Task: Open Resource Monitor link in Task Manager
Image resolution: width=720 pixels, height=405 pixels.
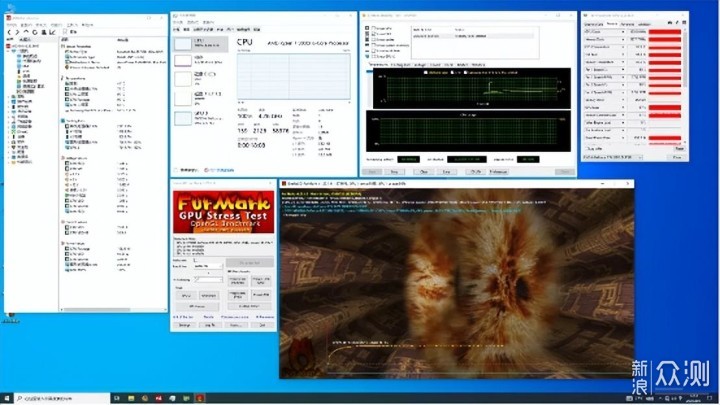Action: click(x=219, y=170)
